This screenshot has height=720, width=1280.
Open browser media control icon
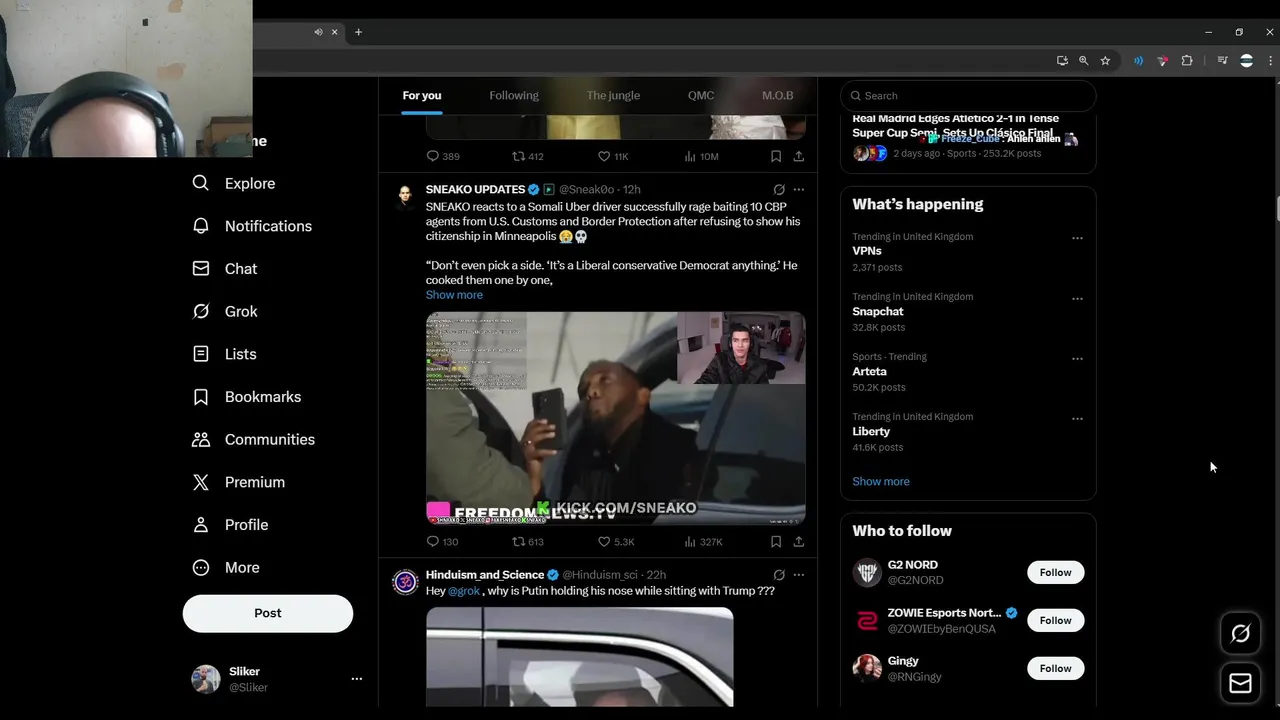(1222, 61)
